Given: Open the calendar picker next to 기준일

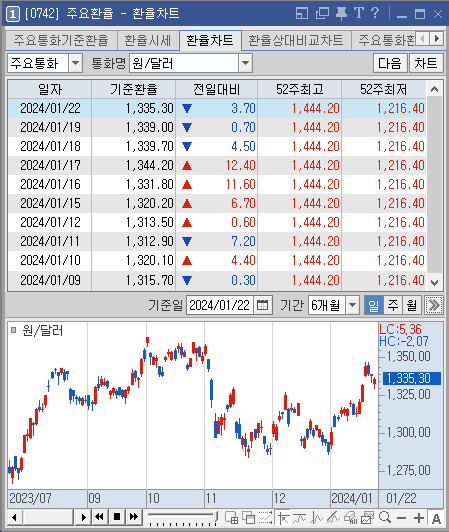Looking at the screenshot, I should (x=262, y=305).
